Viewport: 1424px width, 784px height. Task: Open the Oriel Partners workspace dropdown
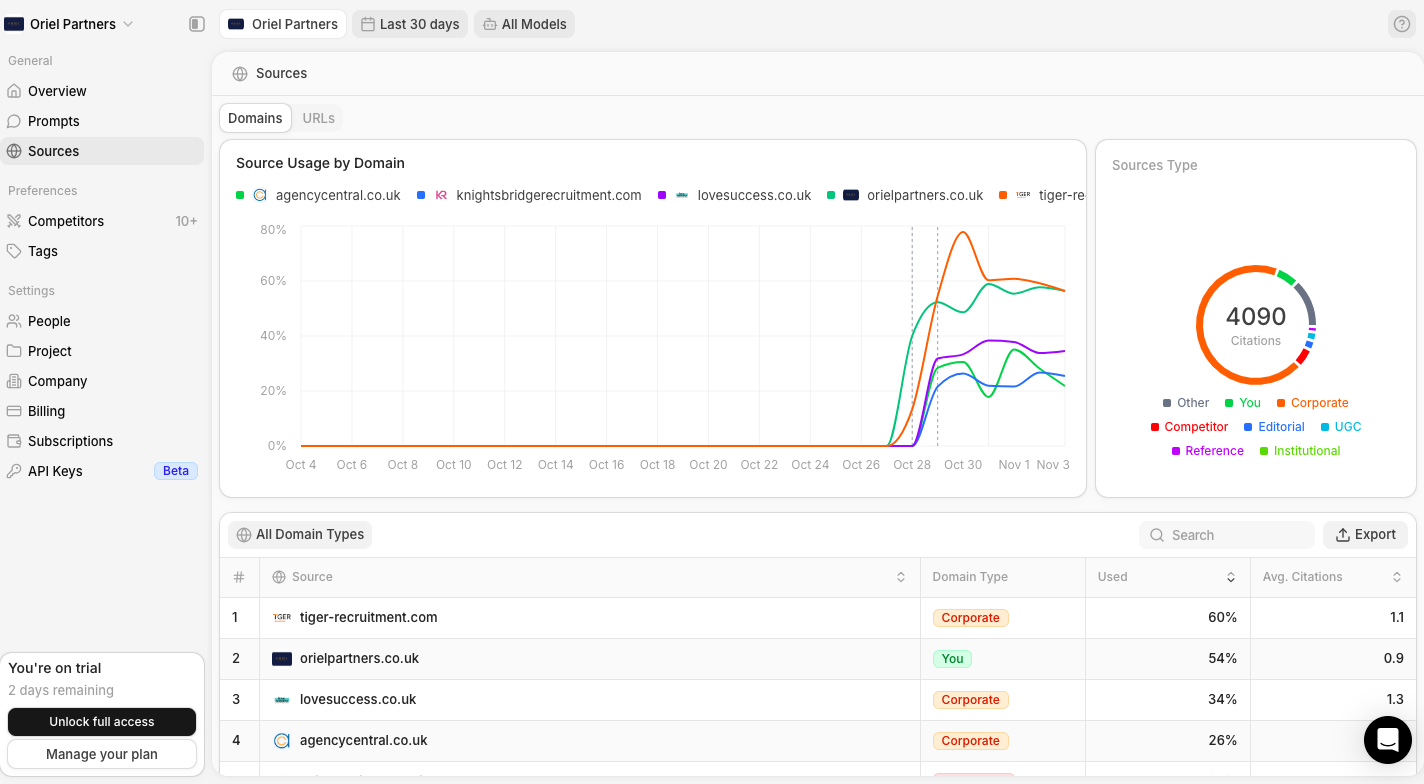(x=70, y=23)
